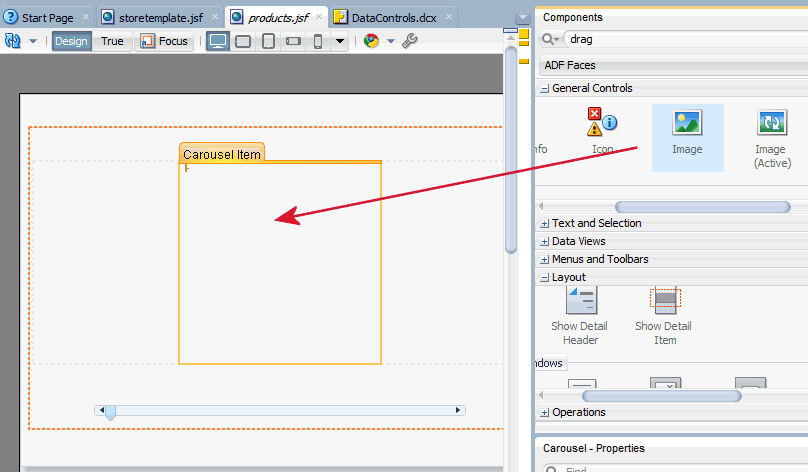Select desktop monitor preview size
The height and width of the screenshot is (472, 808).
coord(218,41)
